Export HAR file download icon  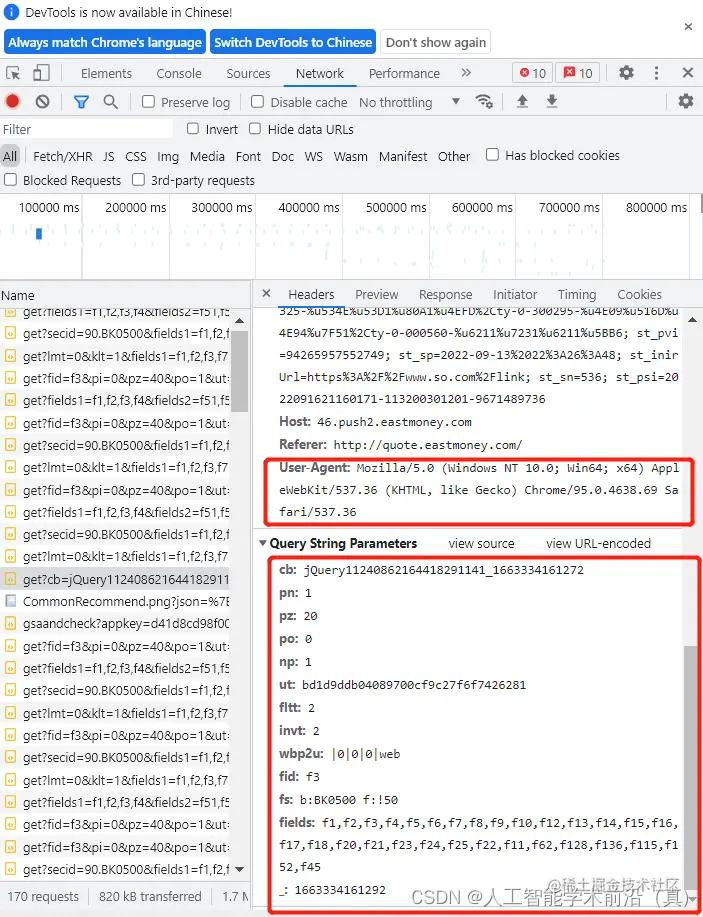click(x=552, y=101)
